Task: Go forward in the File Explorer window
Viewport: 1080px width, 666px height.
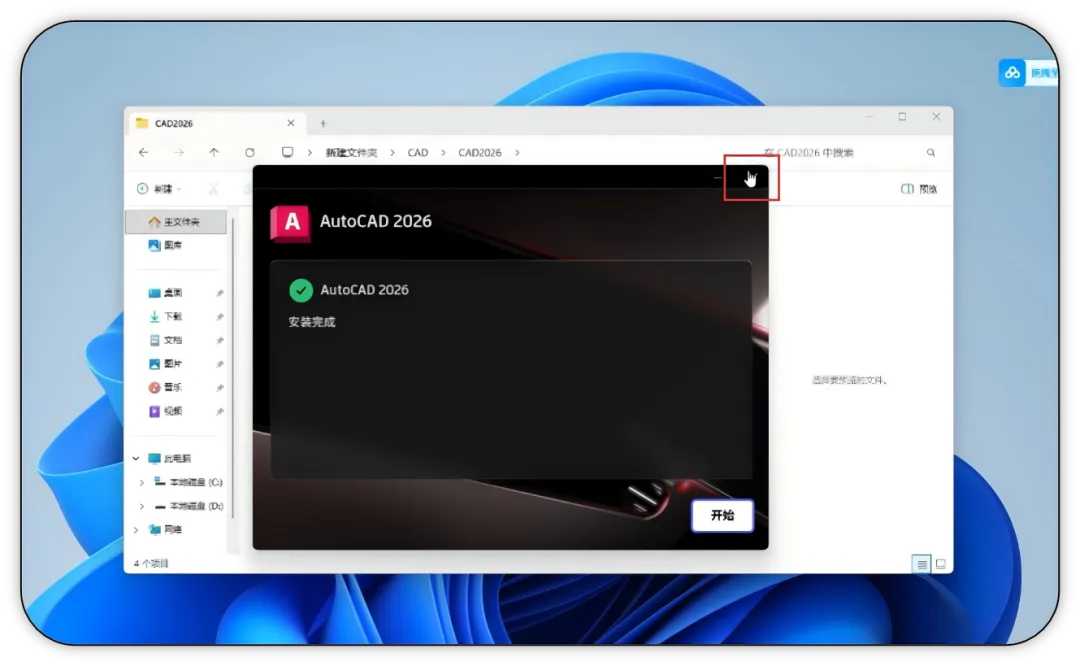Action: (179, 152)
